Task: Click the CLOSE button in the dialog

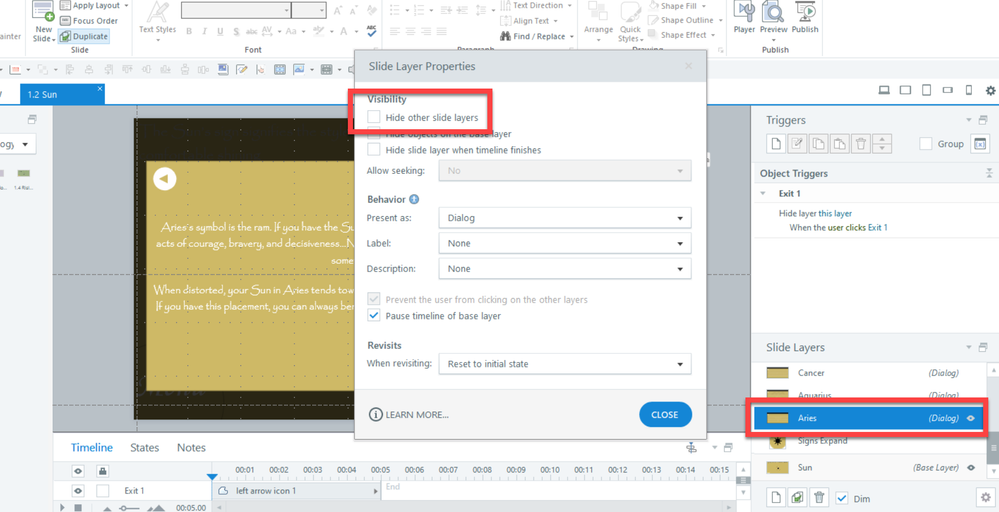Action: 664,414
